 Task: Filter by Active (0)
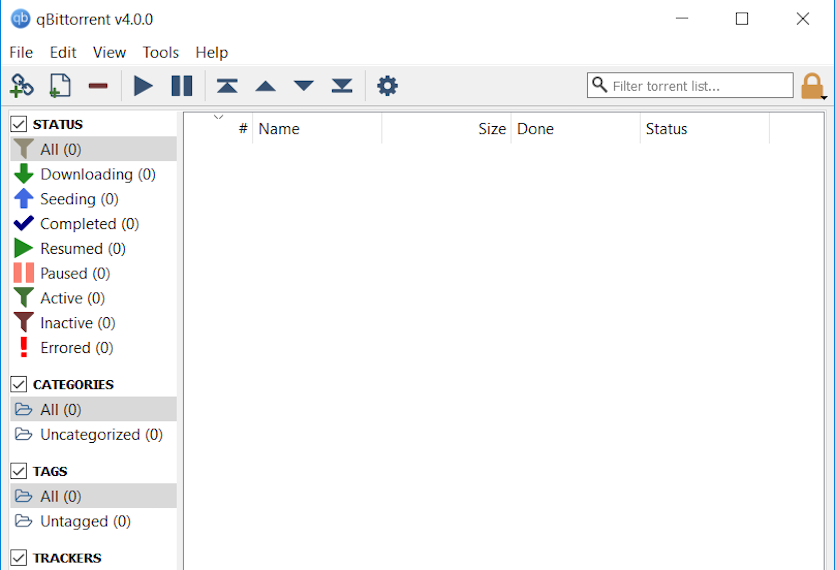(x=93, y=298)
